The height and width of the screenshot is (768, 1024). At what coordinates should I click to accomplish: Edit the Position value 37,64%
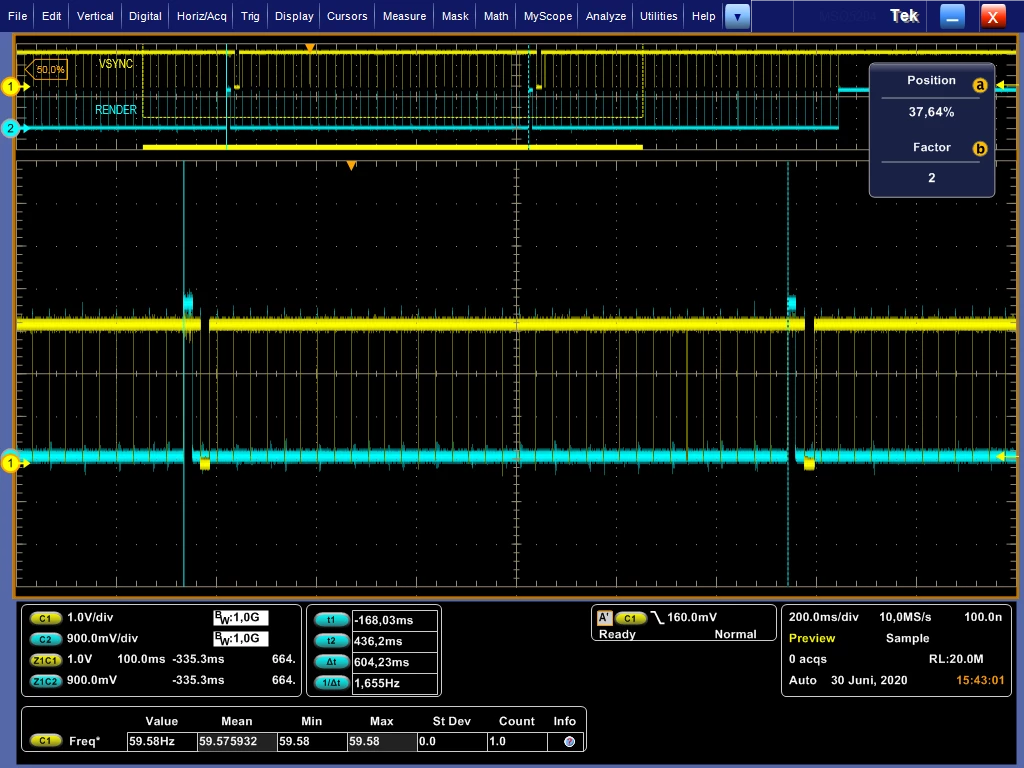coord(931,112)
